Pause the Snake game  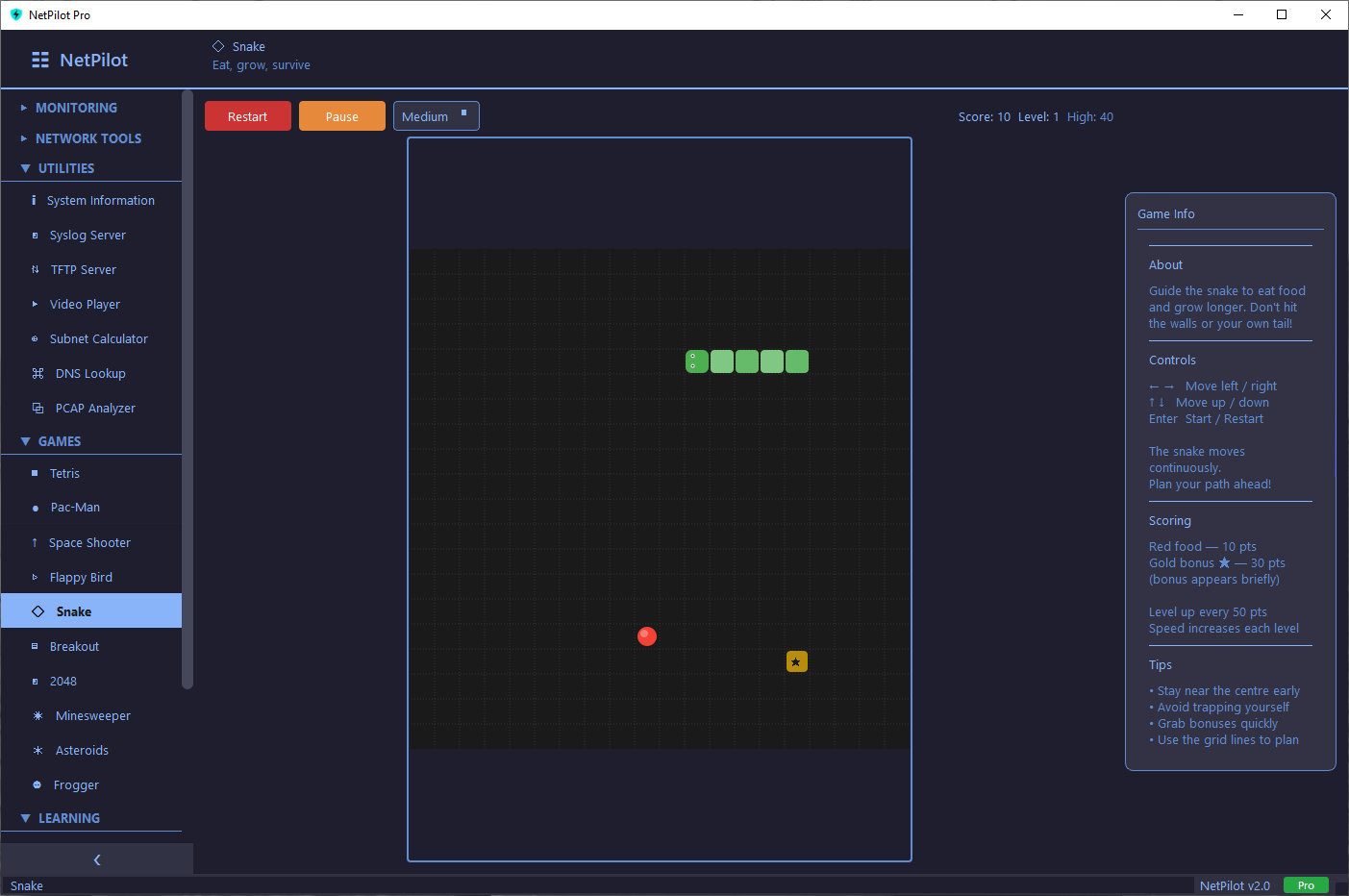[341, 116]
